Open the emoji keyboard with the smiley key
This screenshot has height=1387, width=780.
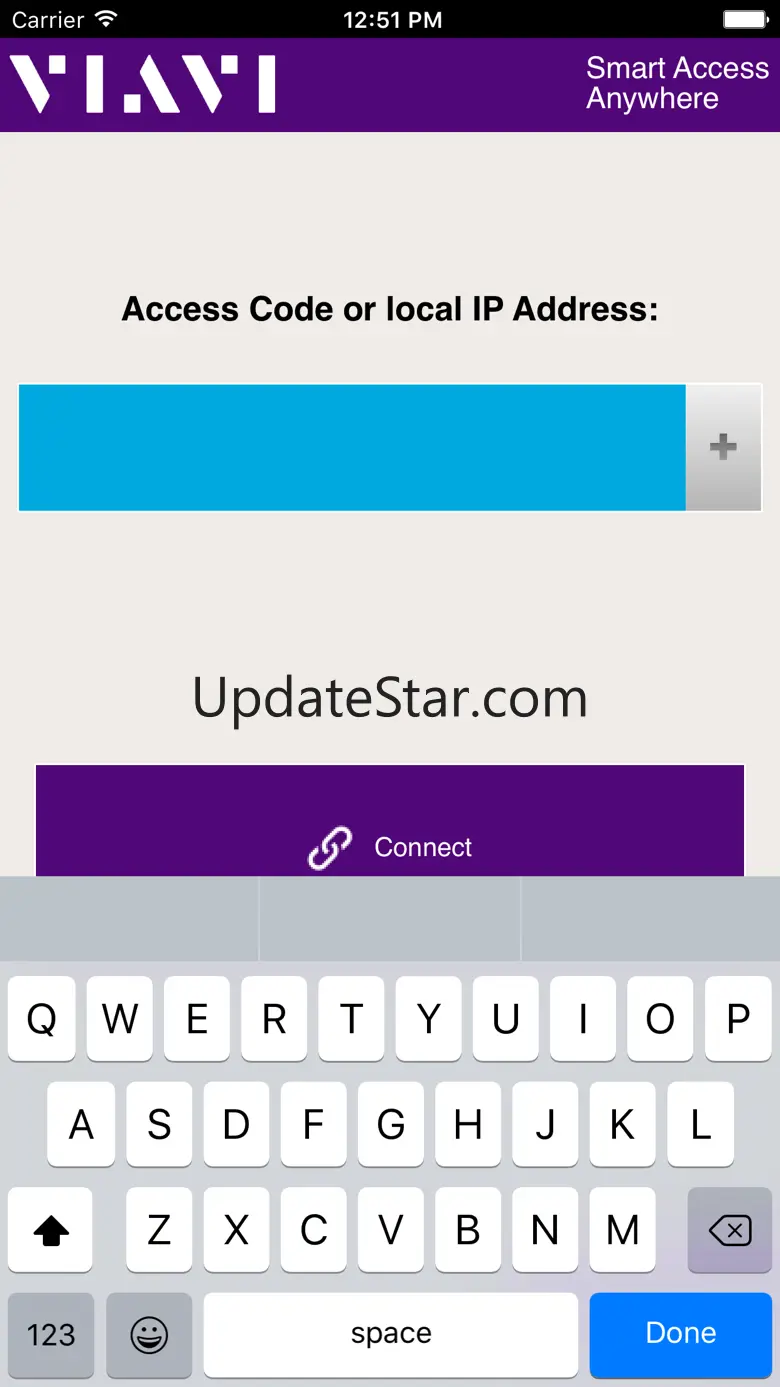coord(149,1334)
